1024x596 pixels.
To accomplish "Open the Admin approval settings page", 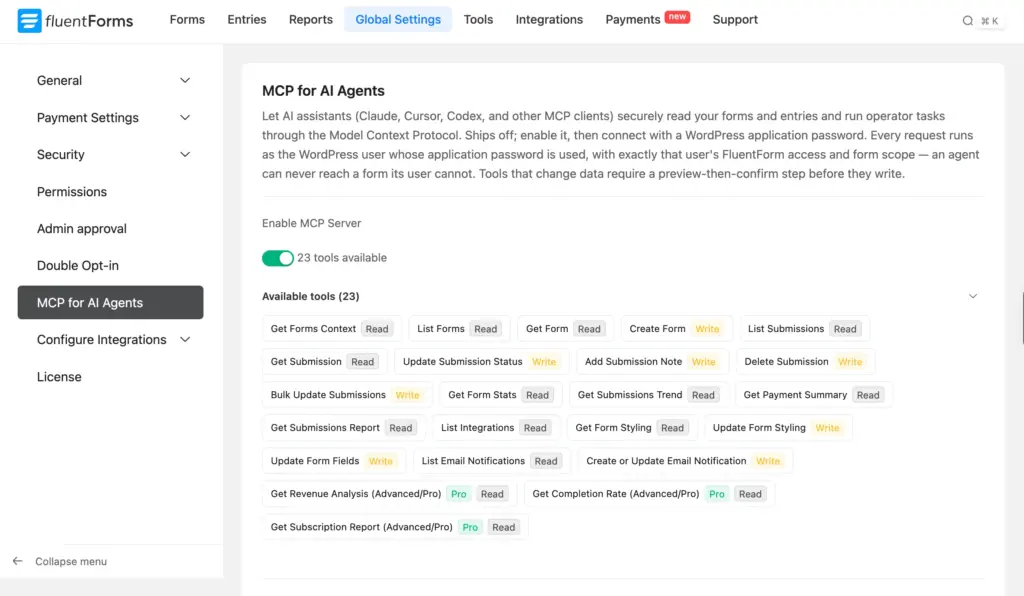I will [82, 228].
